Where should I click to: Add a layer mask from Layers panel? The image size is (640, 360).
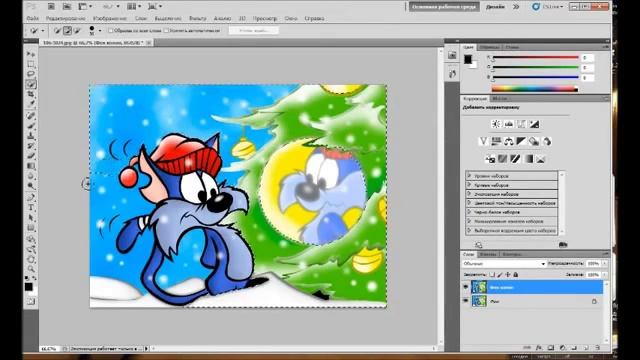[x=551, y=348]
